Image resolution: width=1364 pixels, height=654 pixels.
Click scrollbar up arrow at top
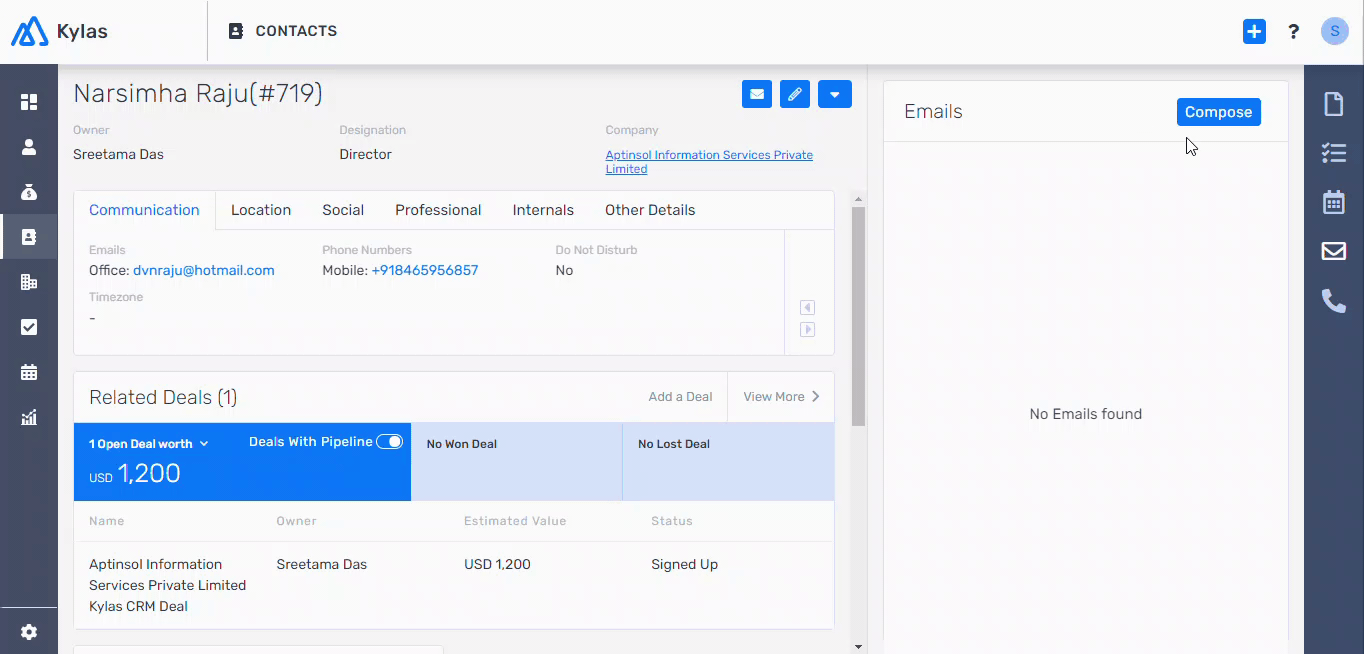point(858,200)
